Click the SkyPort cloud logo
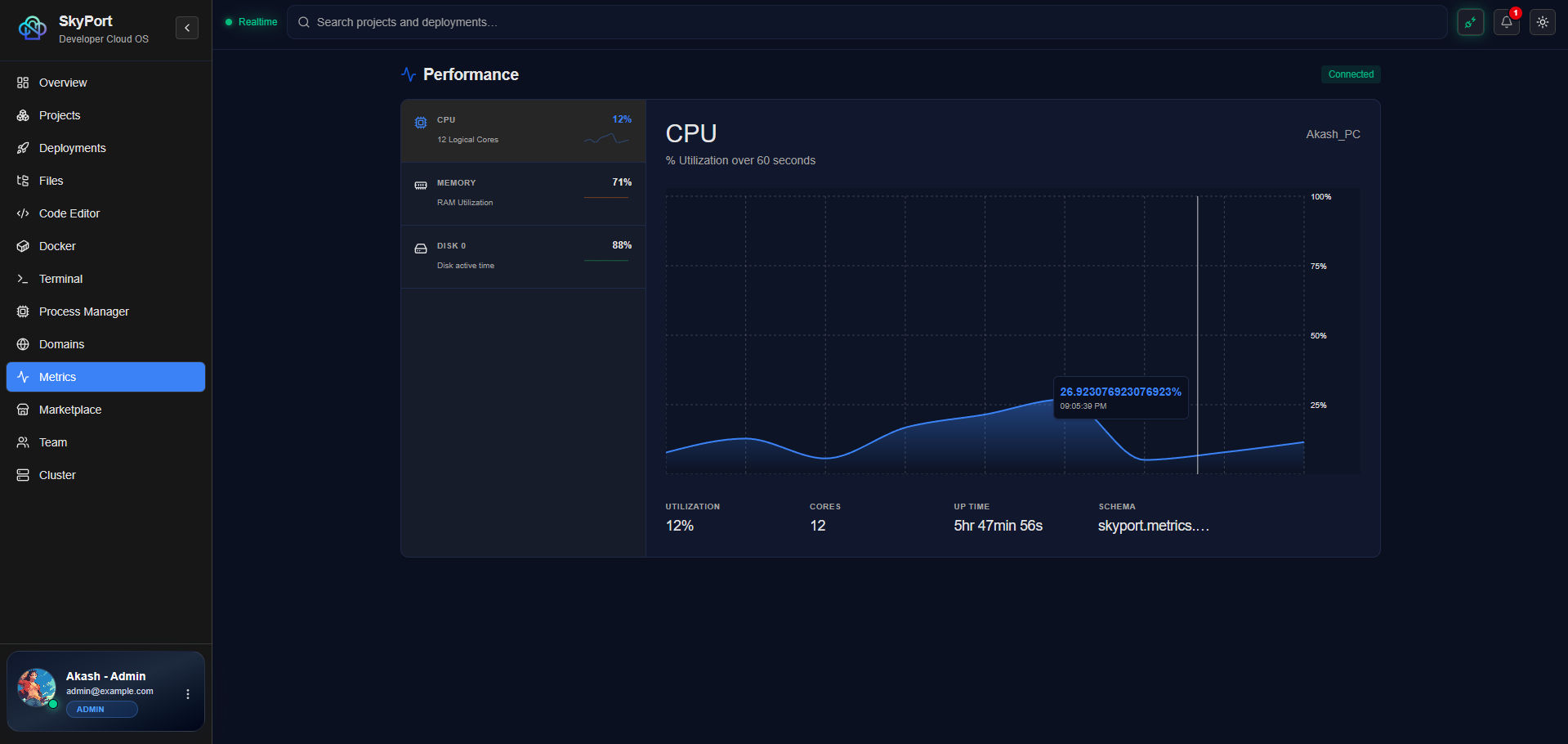1568x744 pixels. coord(33,28)
